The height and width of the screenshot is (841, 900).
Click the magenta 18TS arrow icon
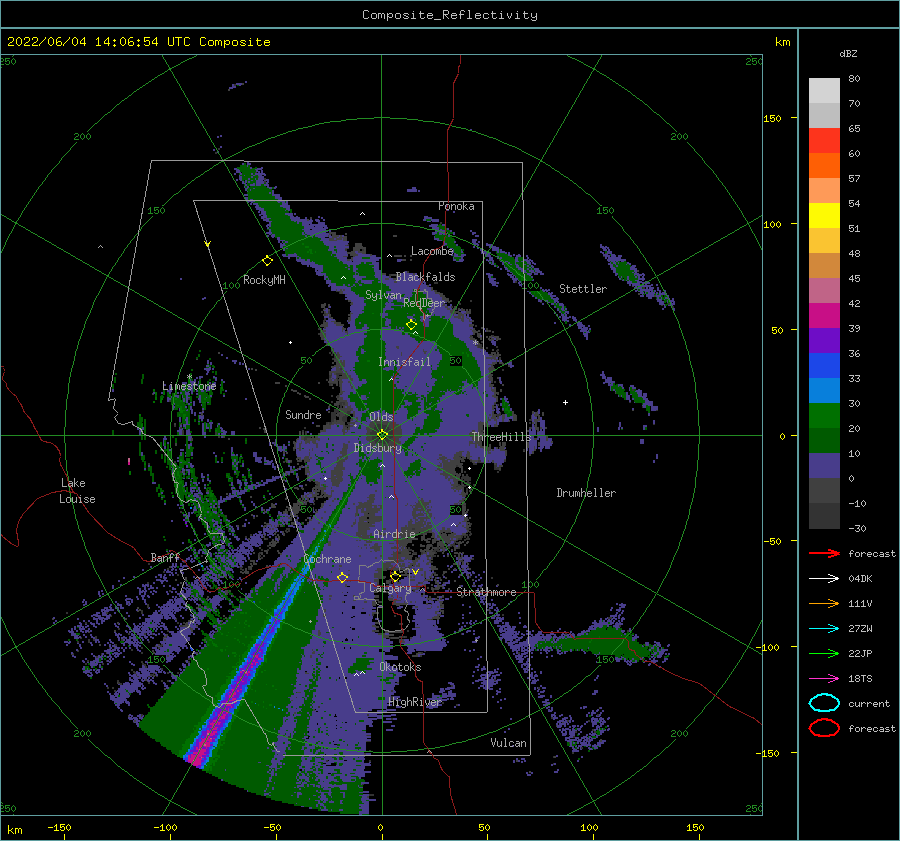pos(824,679)
